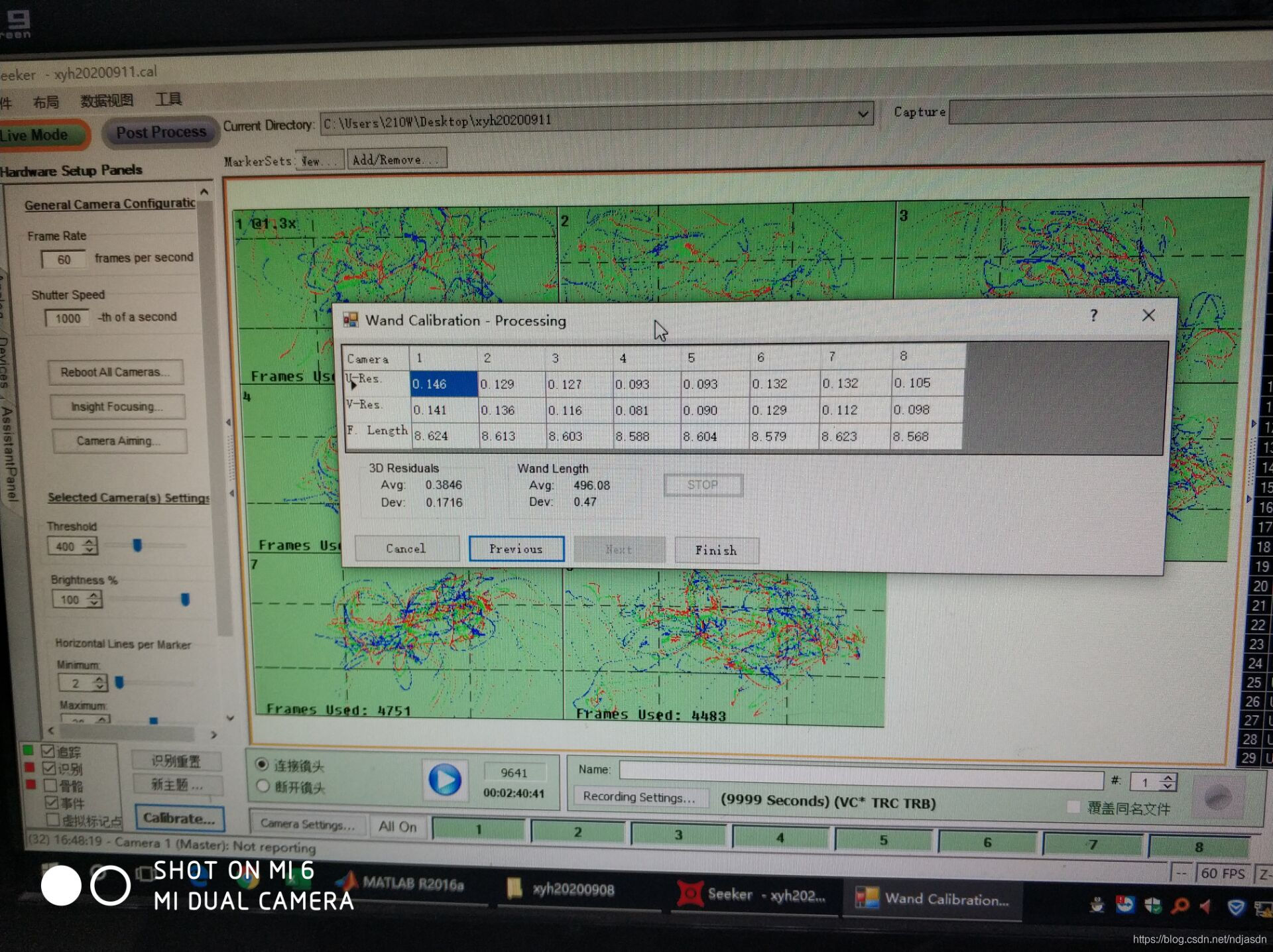Click MarkerSets Add/Remove... button

point(396,159)
